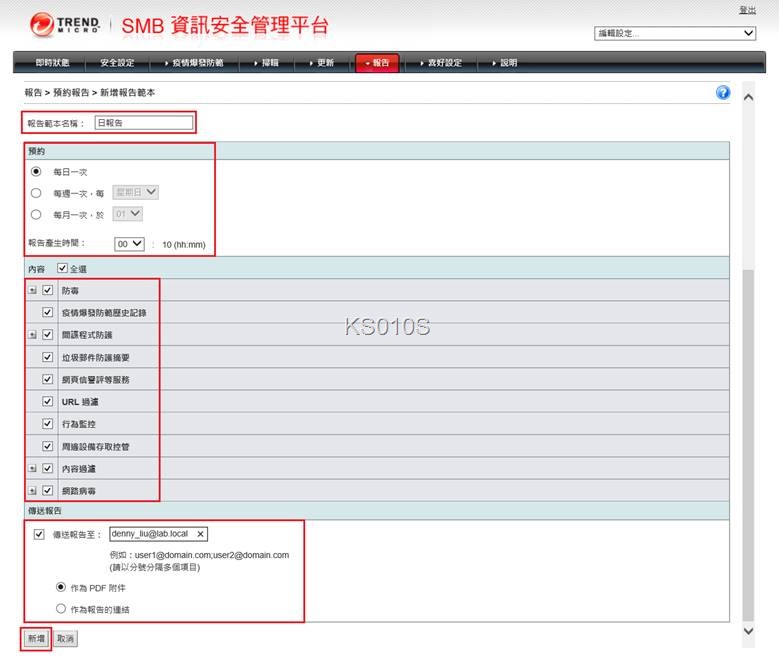Uncheck the 行為監控 checkbox
The height and width of the screenshot is (657, 779).
tap(48, 424)
